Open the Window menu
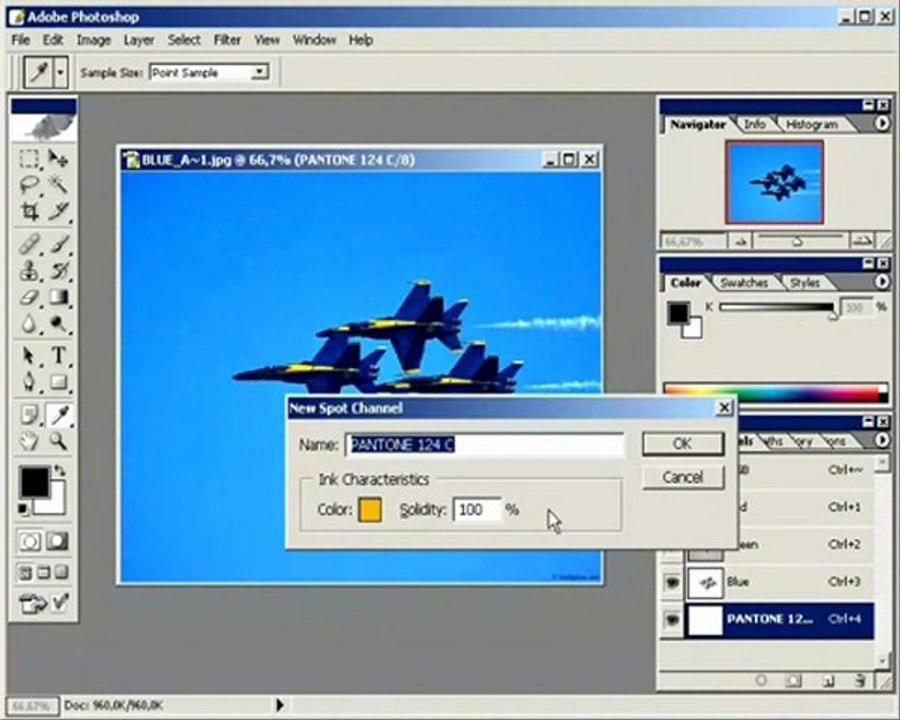The height and width of the screenshot is (720, 900). tap(314, 40)
